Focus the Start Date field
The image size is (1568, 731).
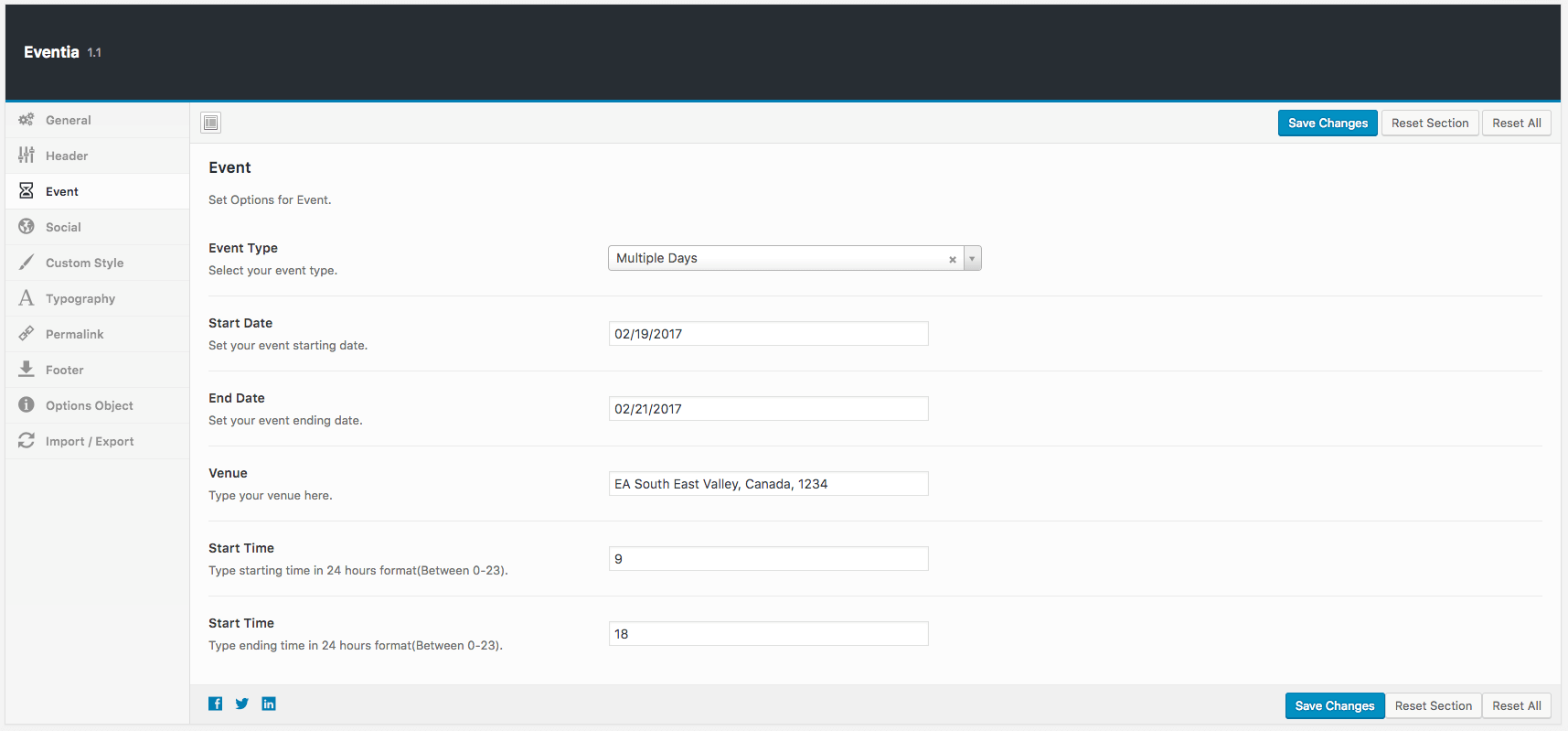coord(768,334)
